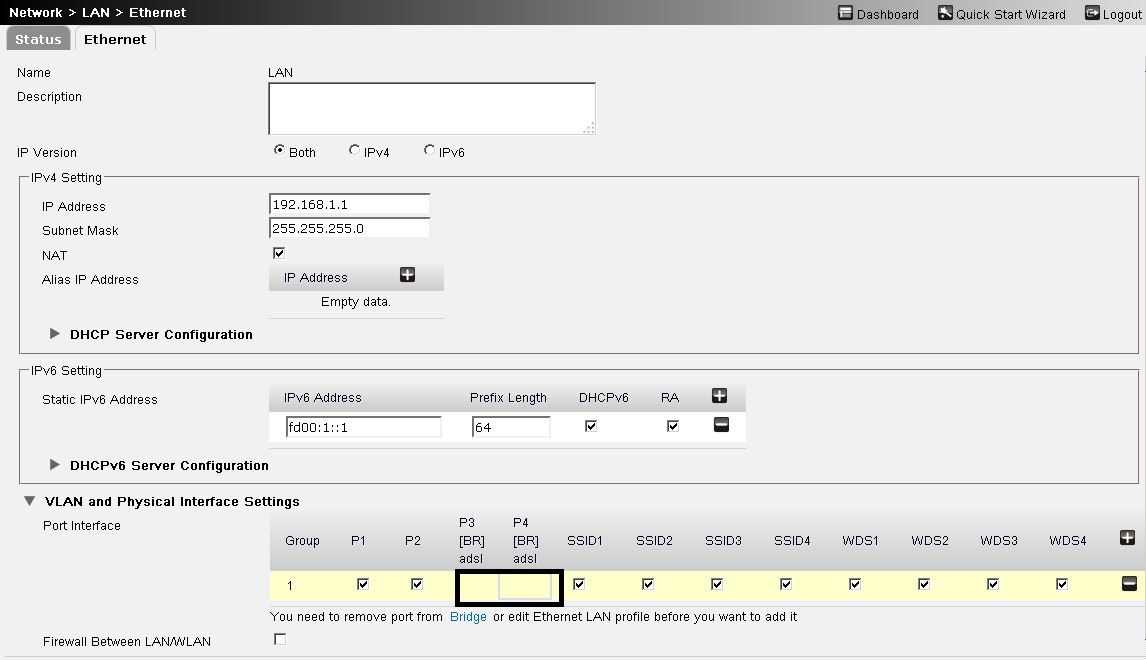Add a new port interface group
Viewport: 1146px width, 660px height.
tap(1127, 538)
